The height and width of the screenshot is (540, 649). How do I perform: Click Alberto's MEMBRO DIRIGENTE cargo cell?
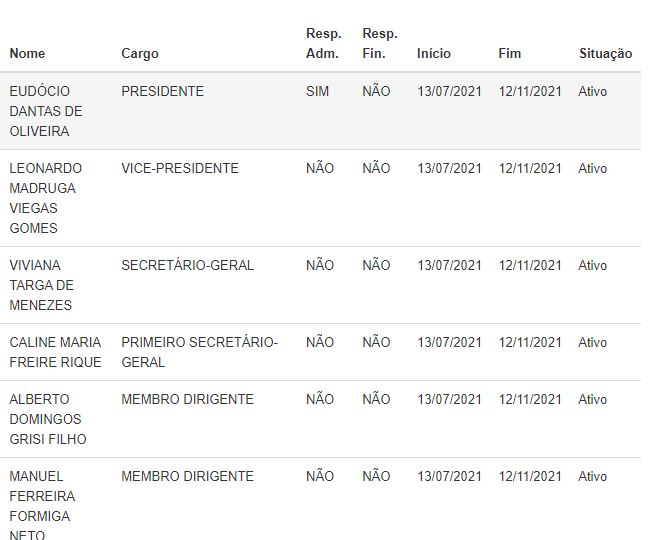pyautogui.click(x=187, y=399)
